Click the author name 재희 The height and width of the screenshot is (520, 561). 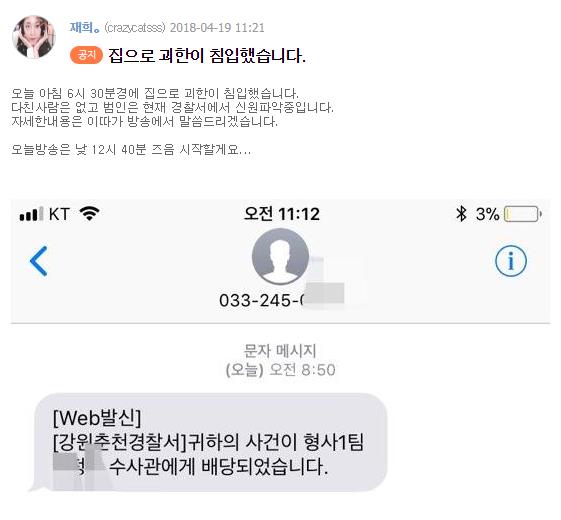tap(85, 27)
